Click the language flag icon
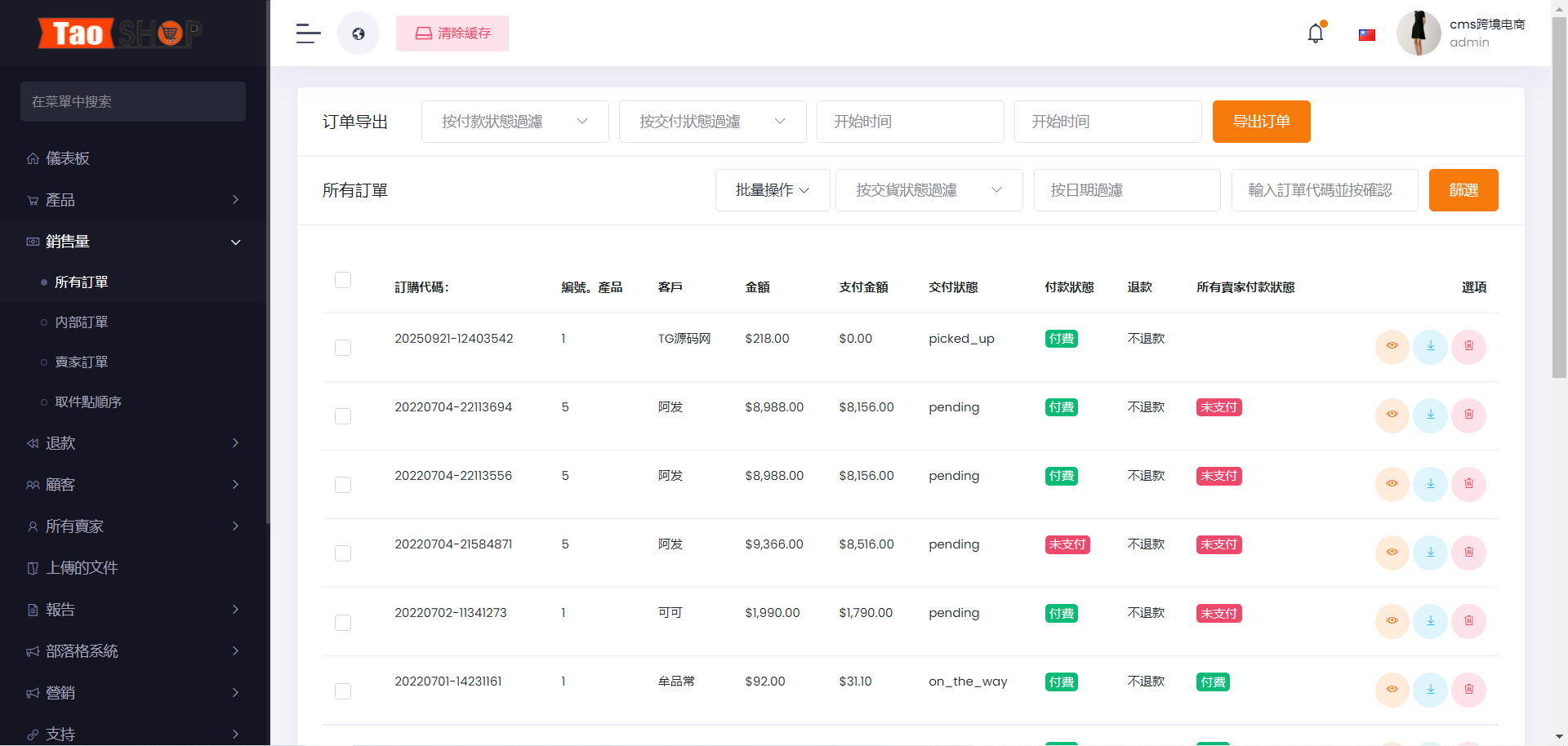 [x=1366, y=35]
